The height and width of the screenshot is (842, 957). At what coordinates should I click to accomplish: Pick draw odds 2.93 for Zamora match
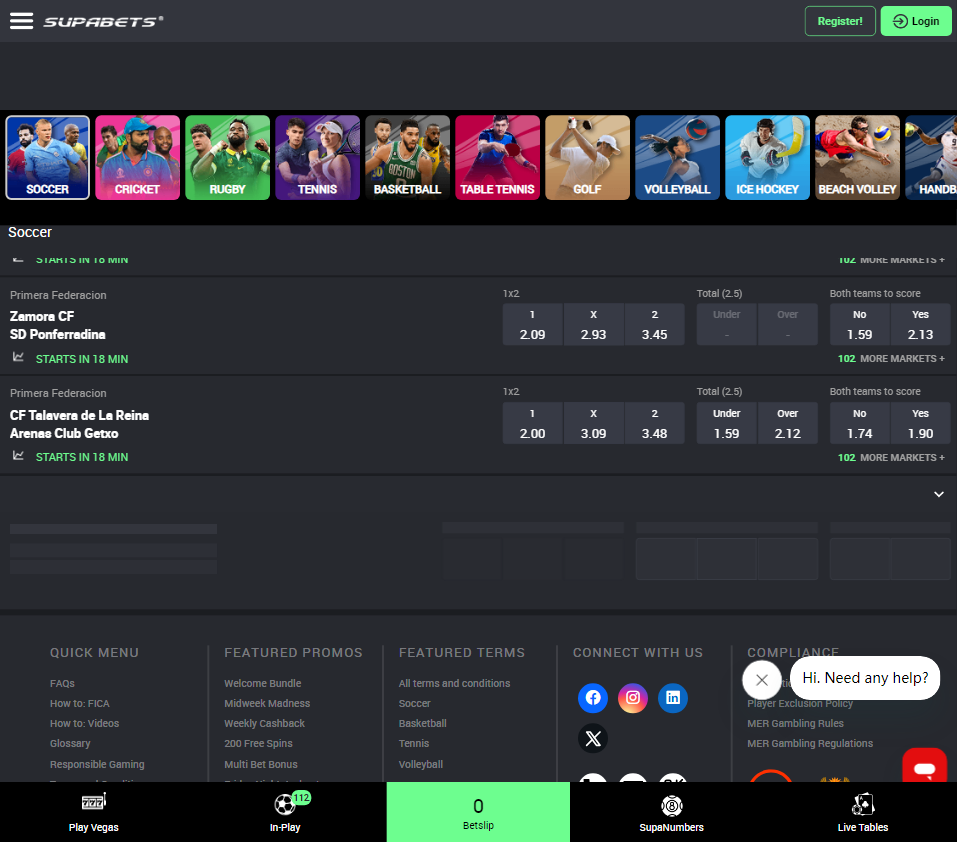click(593, 325)
